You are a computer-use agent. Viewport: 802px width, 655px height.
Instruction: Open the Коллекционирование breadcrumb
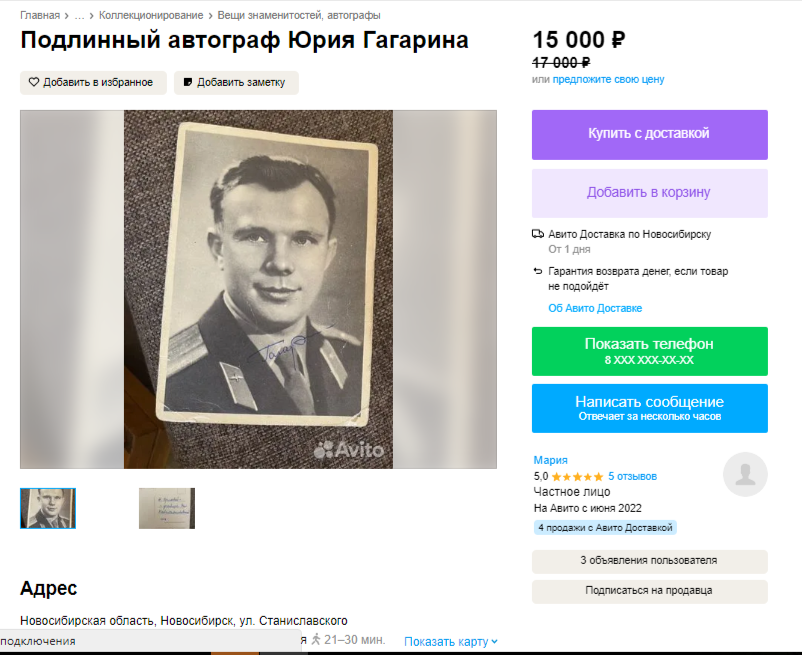151,15
